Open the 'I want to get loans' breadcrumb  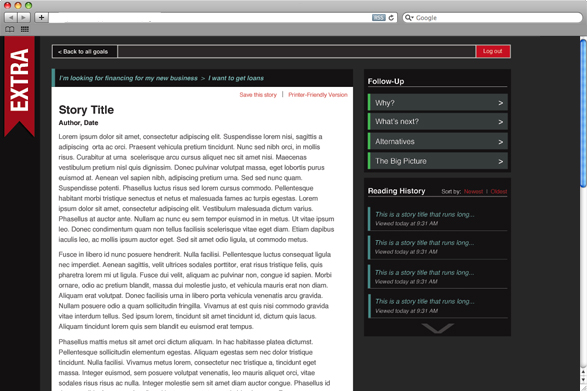[236, 78]
